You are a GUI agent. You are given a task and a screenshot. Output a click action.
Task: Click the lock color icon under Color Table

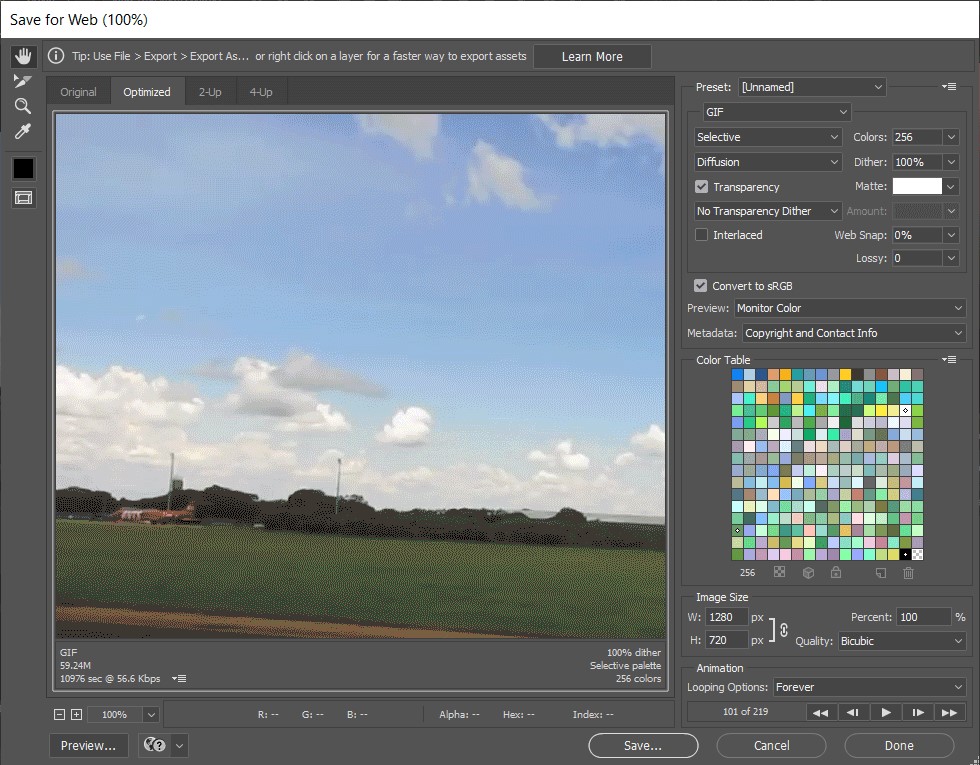point(836,573)
